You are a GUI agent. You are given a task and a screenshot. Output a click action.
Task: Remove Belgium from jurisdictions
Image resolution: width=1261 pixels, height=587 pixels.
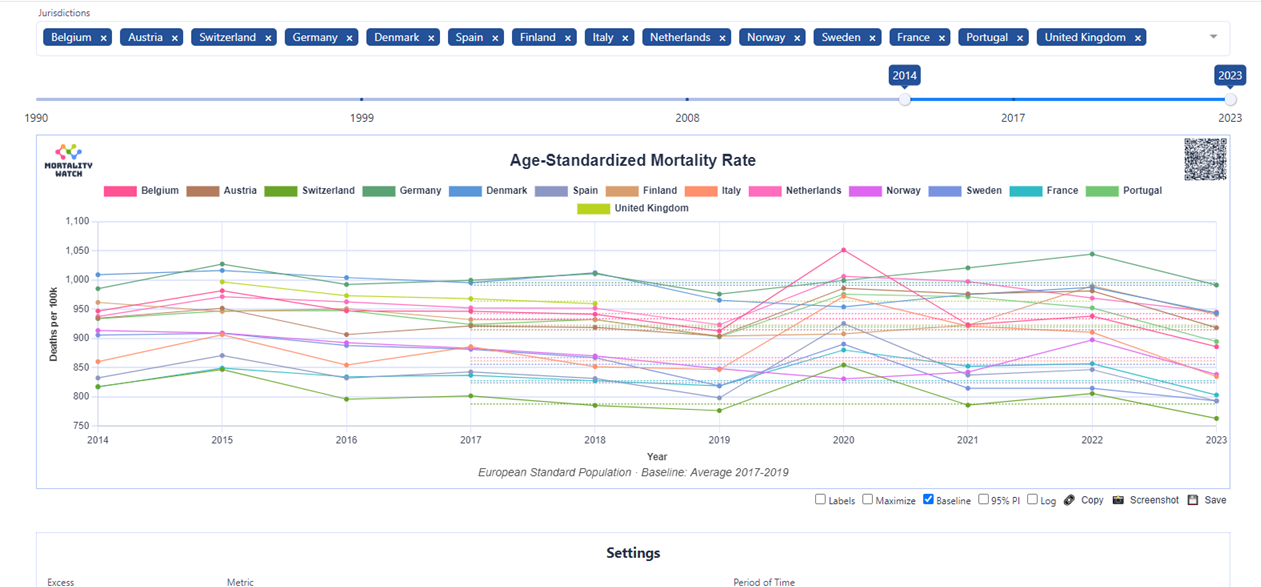(x=103, y=38)
